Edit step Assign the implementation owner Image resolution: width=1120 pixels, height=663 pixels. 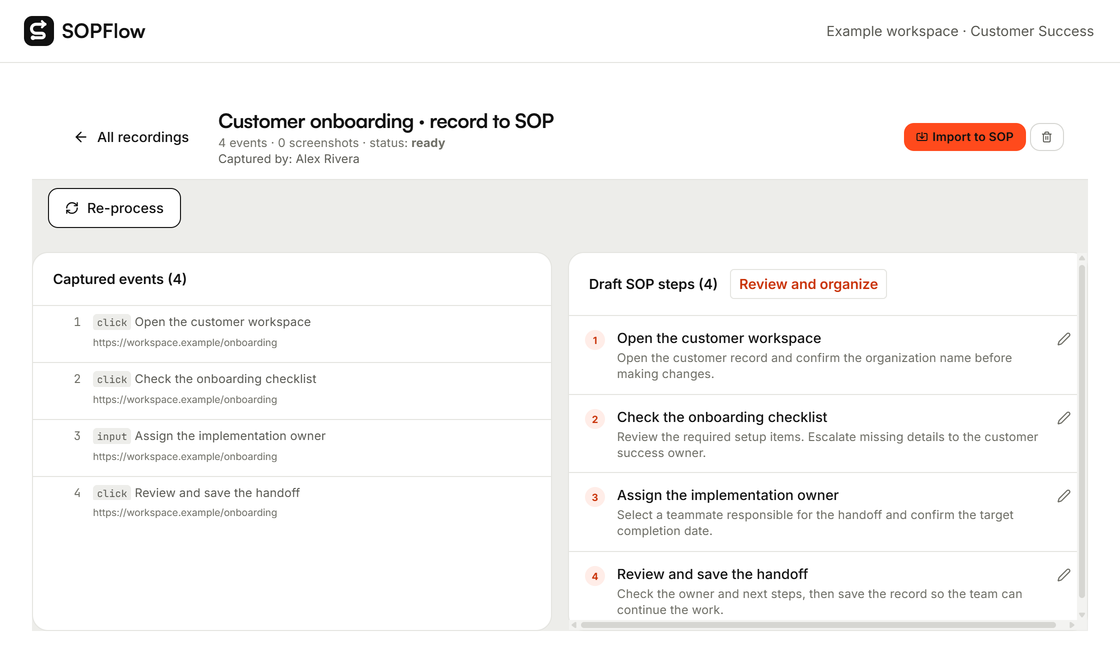(x=1064, y=496)
